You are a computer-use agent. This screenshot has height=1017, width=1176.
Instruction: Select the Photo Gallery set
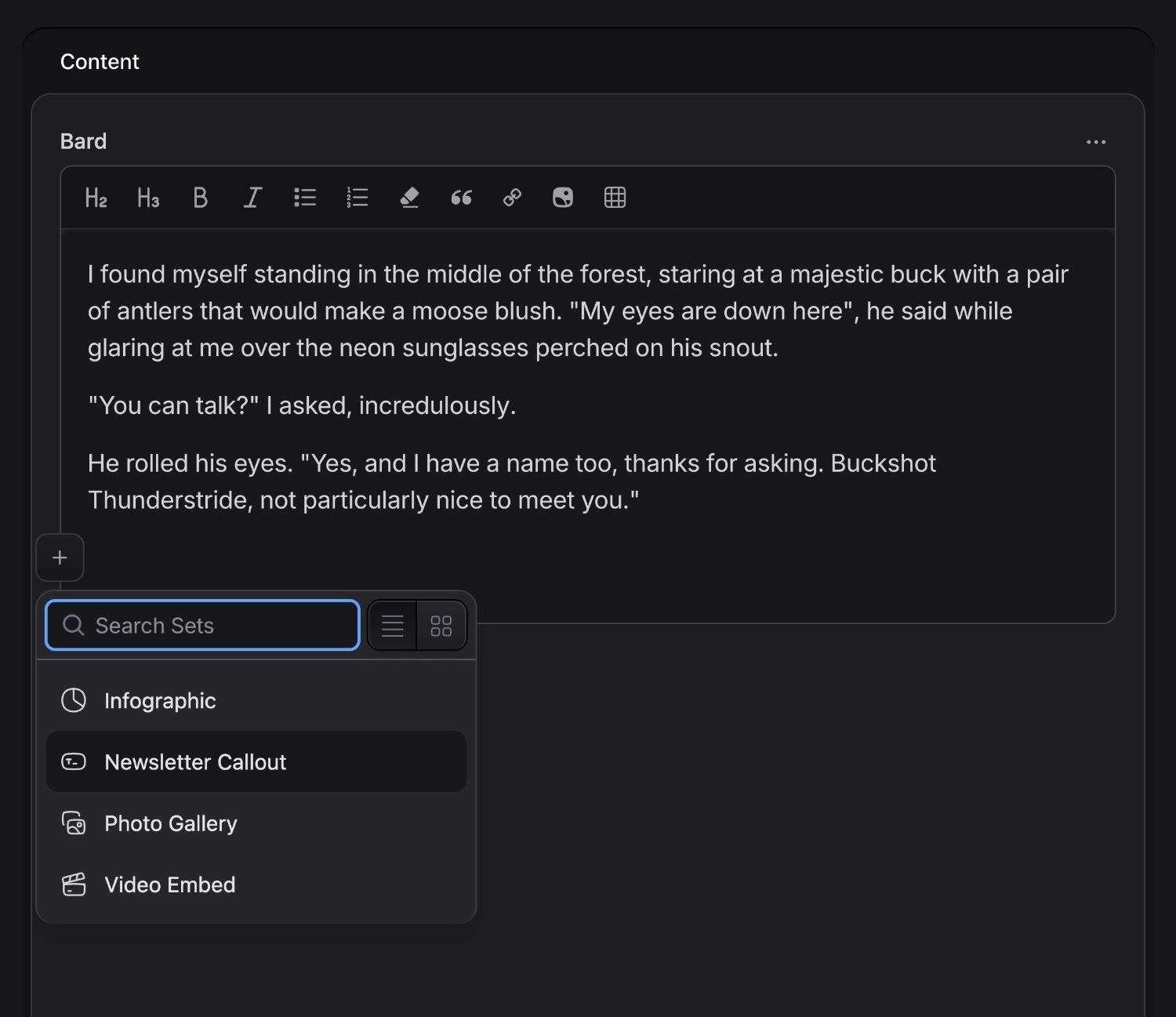coord(171,823)
